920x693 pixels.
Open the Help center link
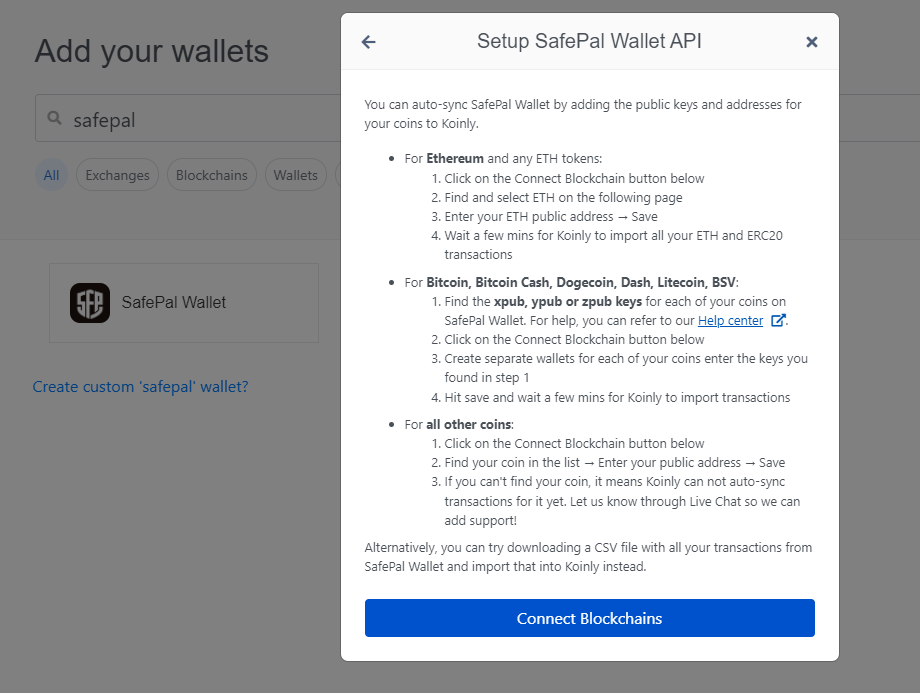tap(730, 320)
